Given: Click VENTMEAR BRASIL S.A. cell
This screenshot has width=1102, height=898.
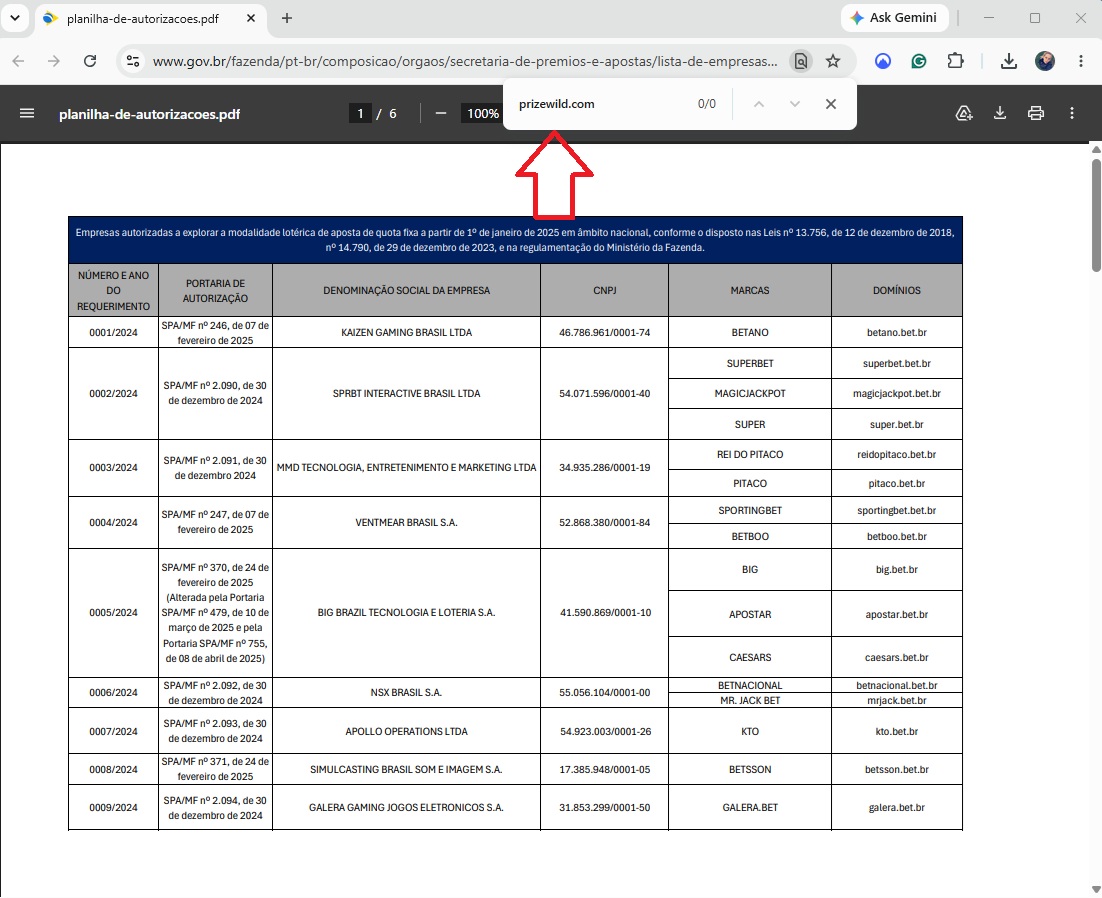Looking at the screenshot, I should [406, 523].
